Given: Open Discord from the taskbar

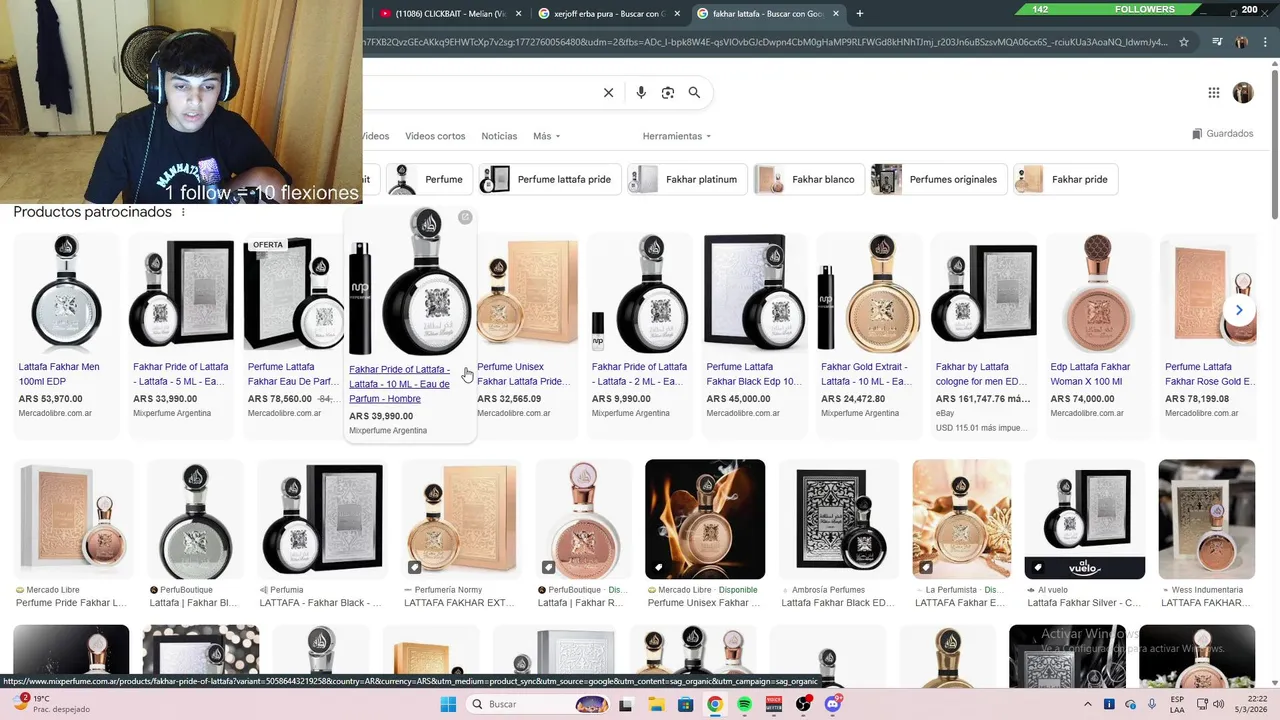Looking at the screenshot, I should tap(833, 704).
